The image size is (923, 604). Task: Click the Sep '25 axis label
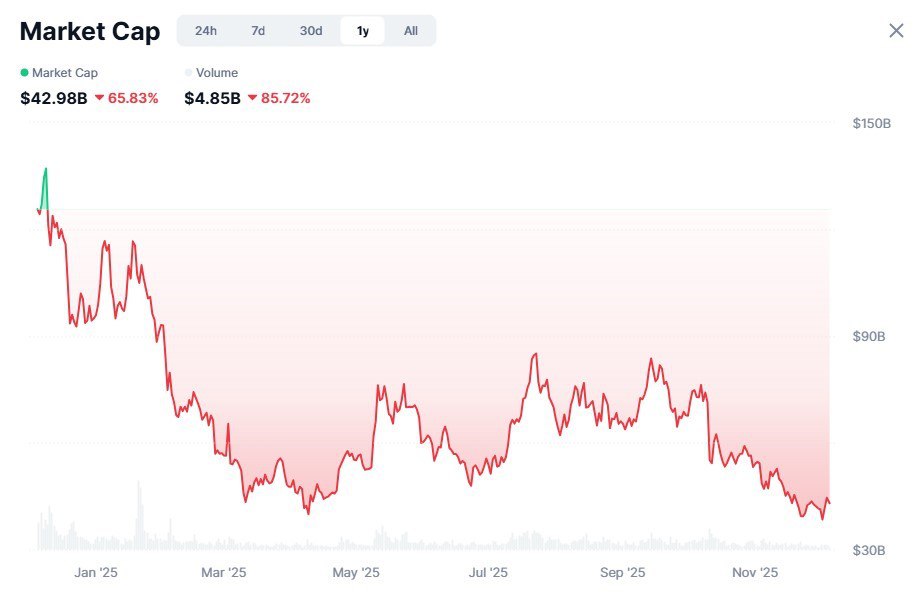pos(623,573)
